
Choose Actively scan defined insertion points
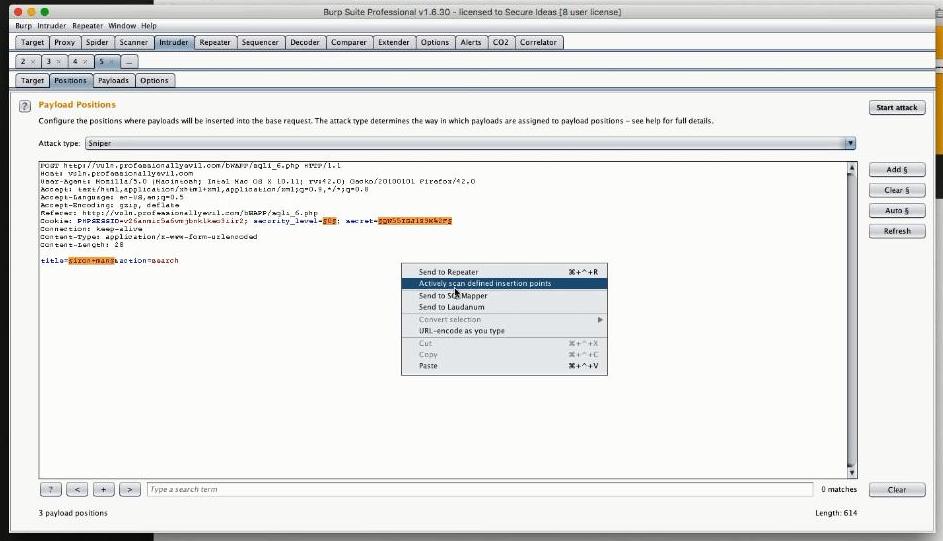(x=504, y=283)
